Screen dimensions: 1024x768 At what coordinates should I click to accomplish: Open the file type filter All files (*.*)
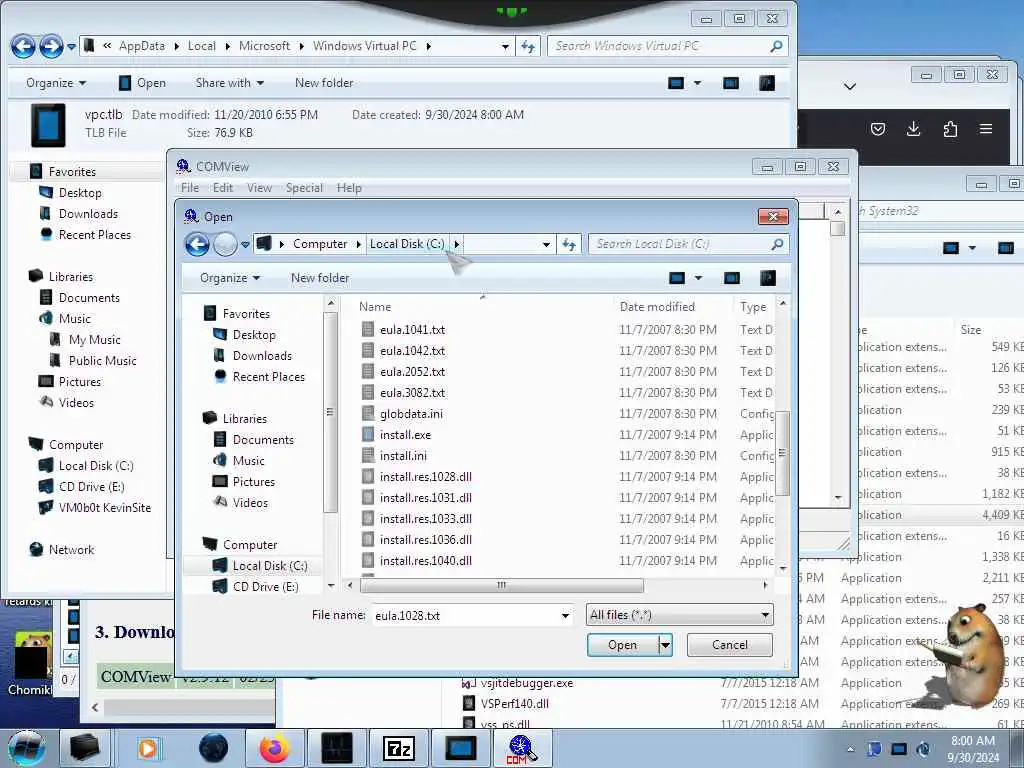[x=679, y=615]
